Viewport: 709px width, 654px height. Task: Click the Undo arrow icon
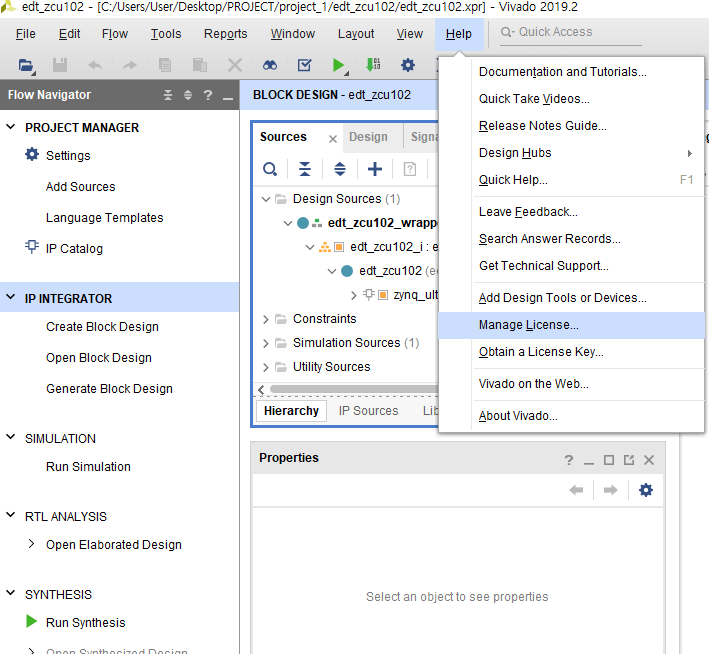[x=95, y=66]
